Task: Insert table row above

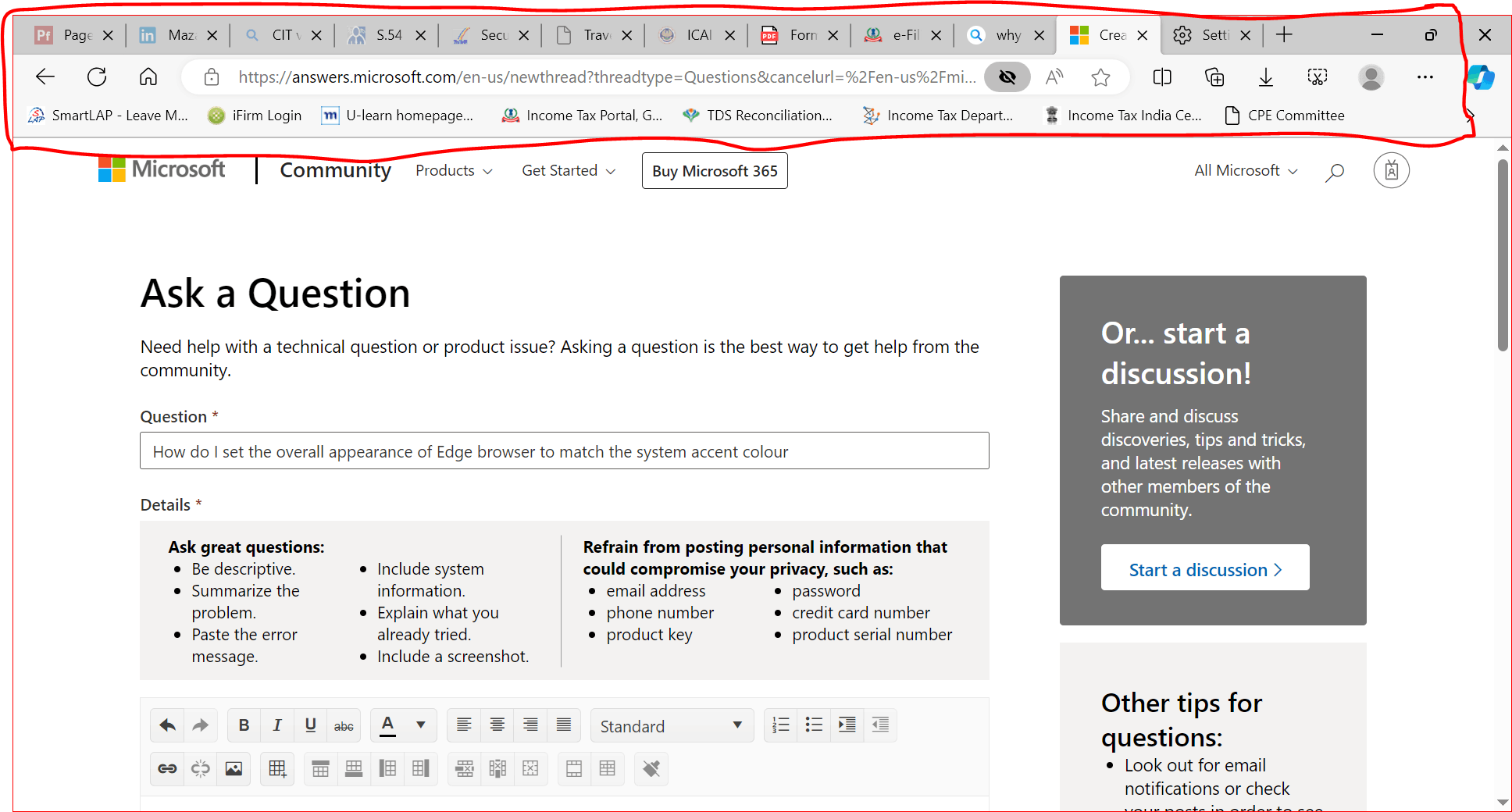Action: 320,769
